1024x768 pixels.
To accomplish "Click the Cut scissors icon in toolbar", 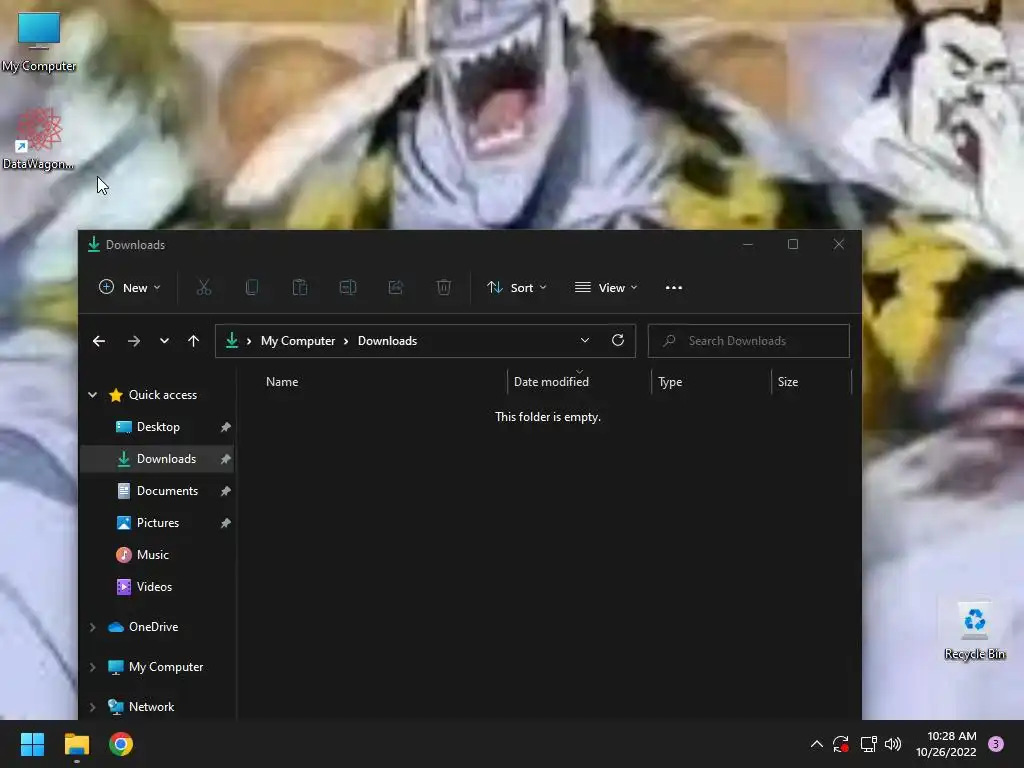I will coord(204,287).
